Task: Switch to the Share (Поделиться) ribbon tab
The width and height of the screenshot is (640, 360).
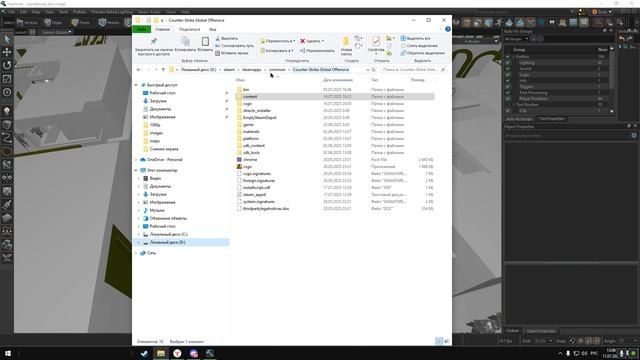Action: point(189,29)
